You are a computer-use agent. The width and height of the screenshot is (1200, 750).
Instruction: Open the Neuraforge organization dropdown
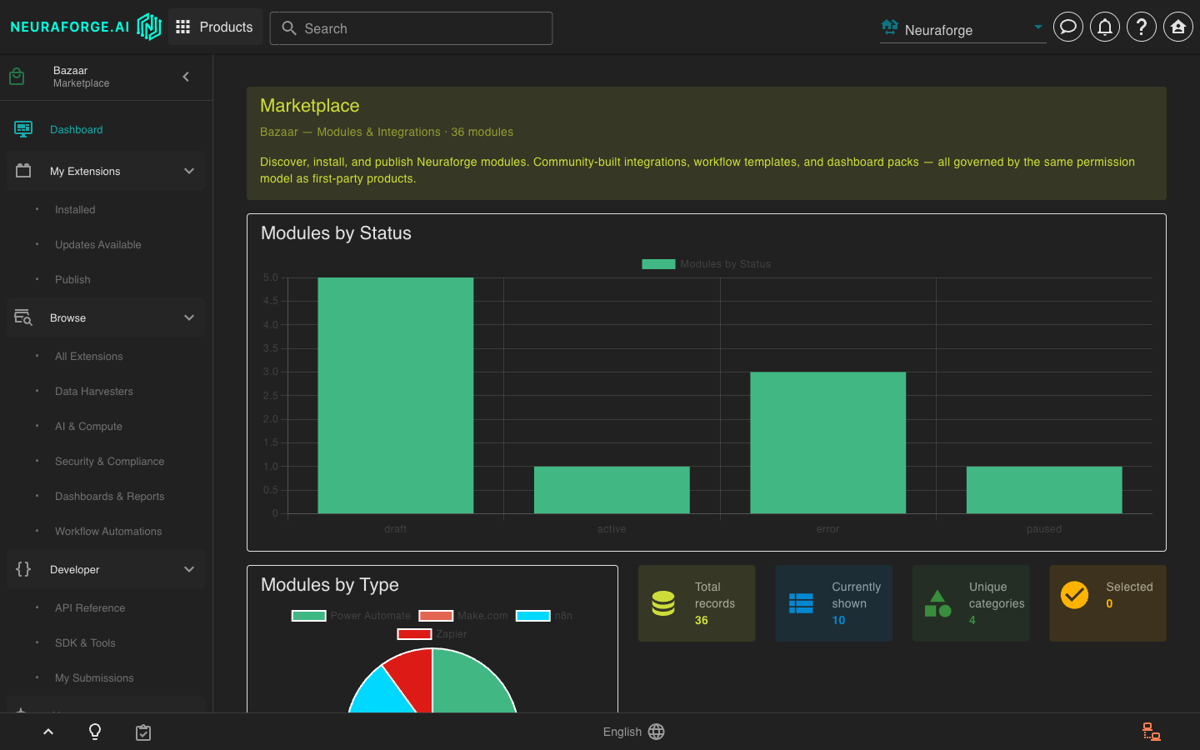coord(963,29)
